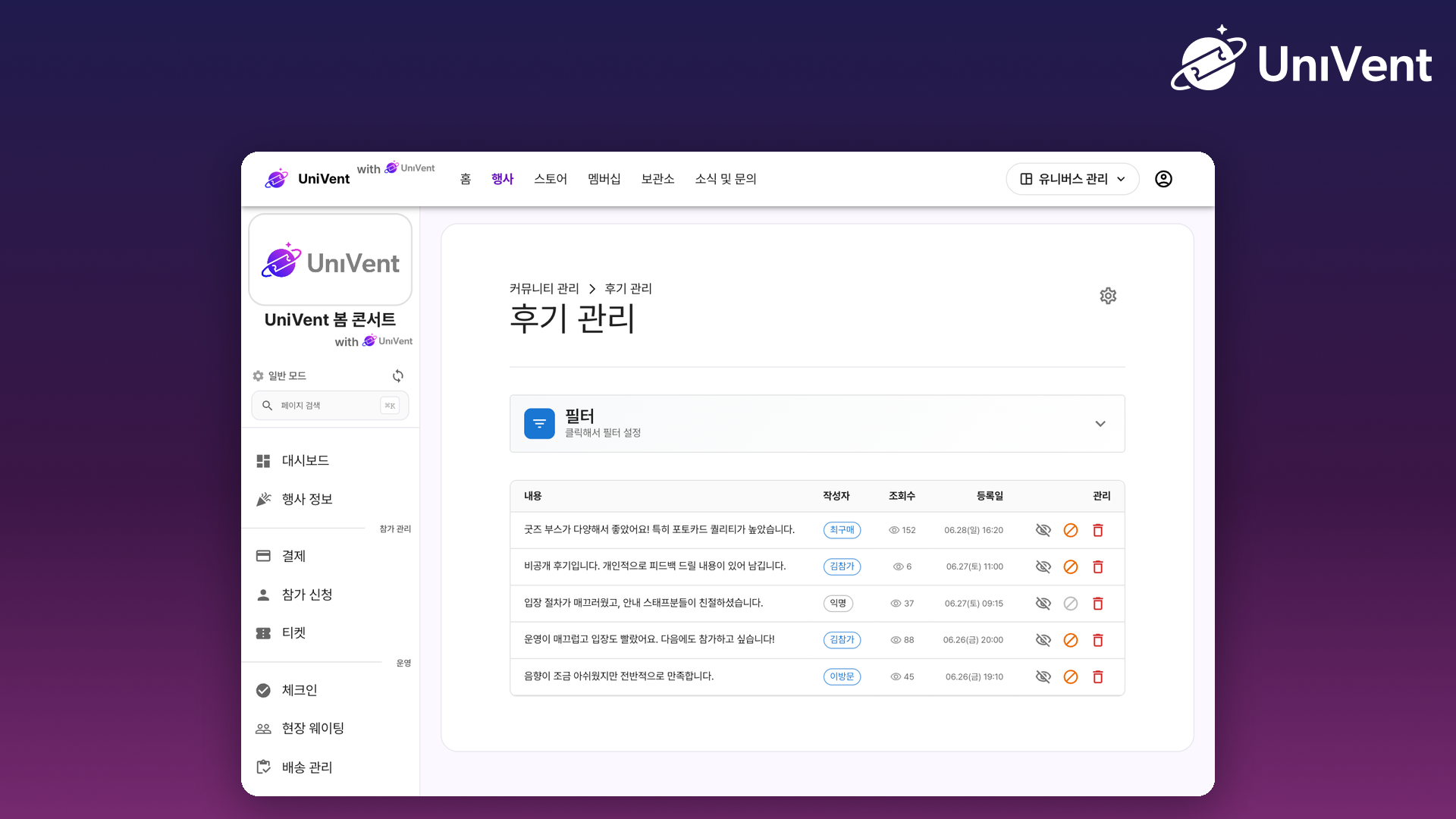
Task: Toggle visibility of 비공개 후기 review
Action: click(x=1043, y=566)
